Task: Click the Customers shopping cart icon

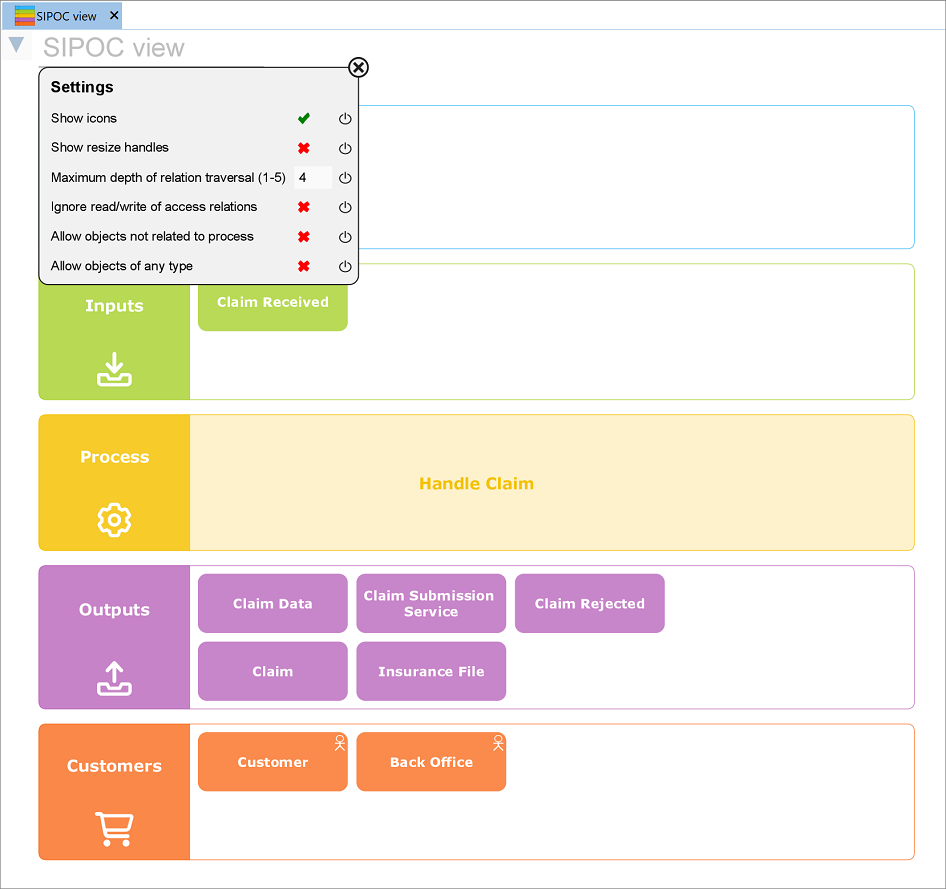Action: 114,828
